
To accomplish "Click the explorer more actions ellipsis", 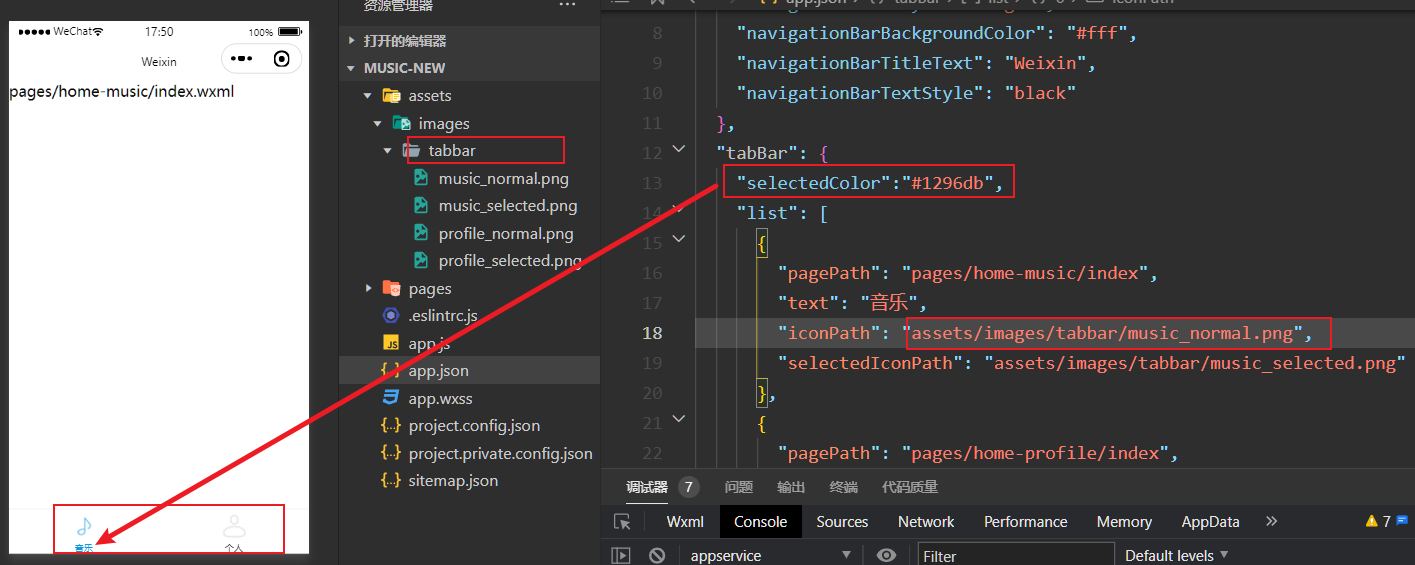I will tap(567, 6).
